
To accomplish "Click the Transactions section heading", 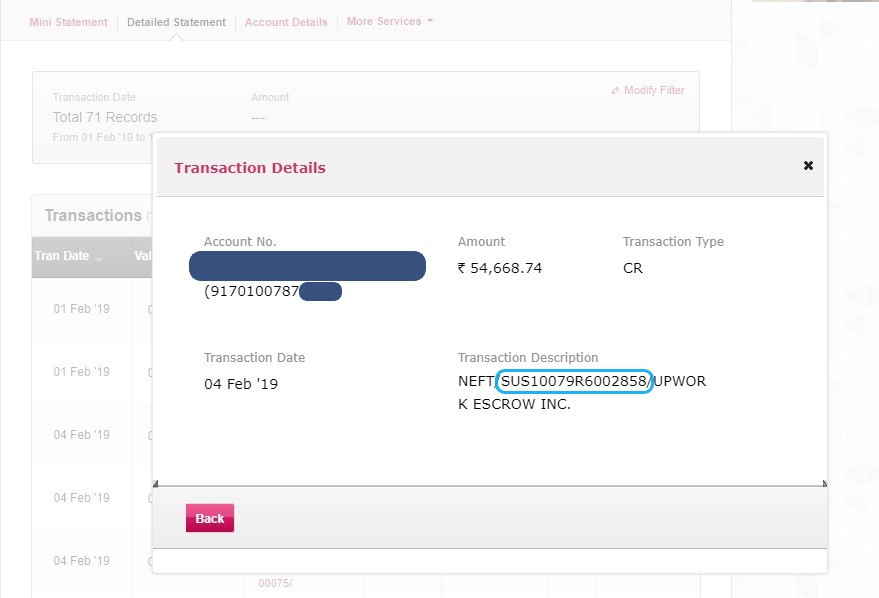I will click(x=93, y=216).
